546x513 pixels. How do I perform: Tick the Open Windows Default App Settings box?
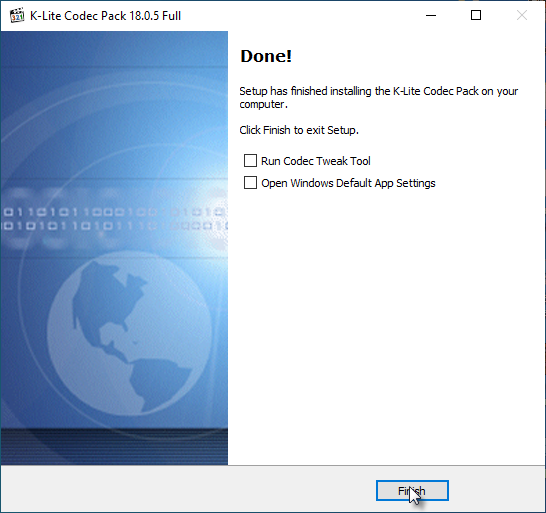[x=250, y=183]
